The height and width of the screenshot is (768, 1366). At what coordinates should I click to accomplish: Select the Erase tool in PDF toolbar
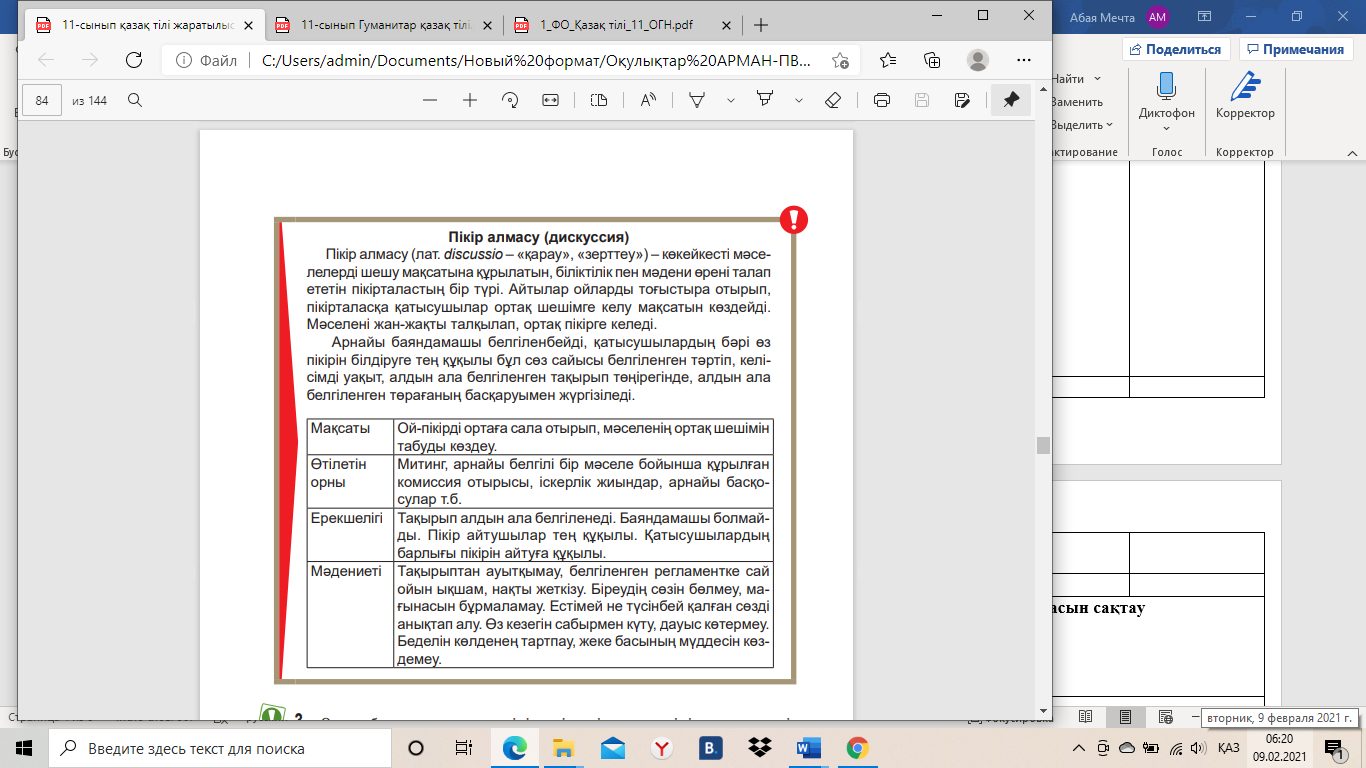pyautogui.click(x=832, y=100)
